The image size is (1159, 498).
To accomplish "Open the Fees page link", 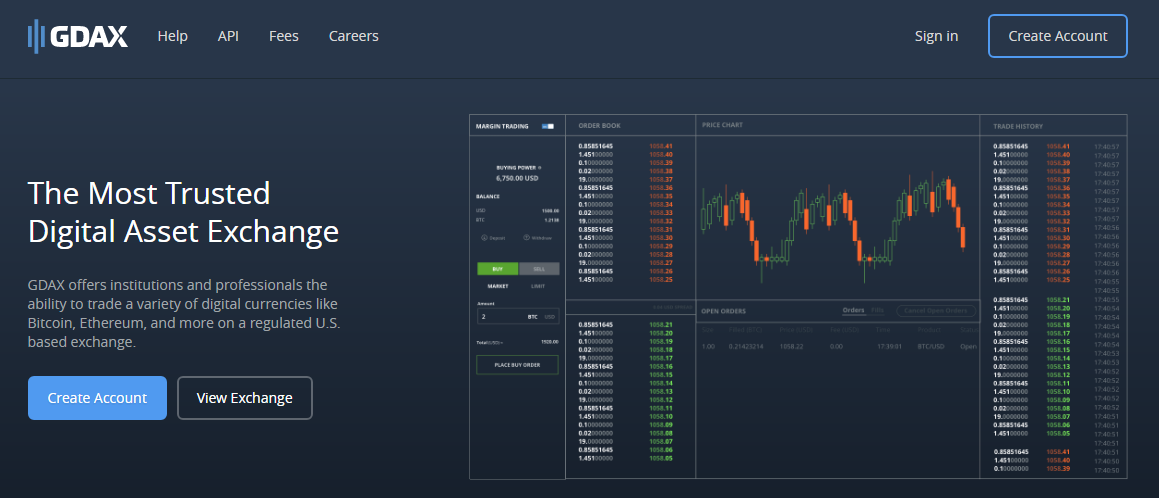I will [x=283, y=36].
